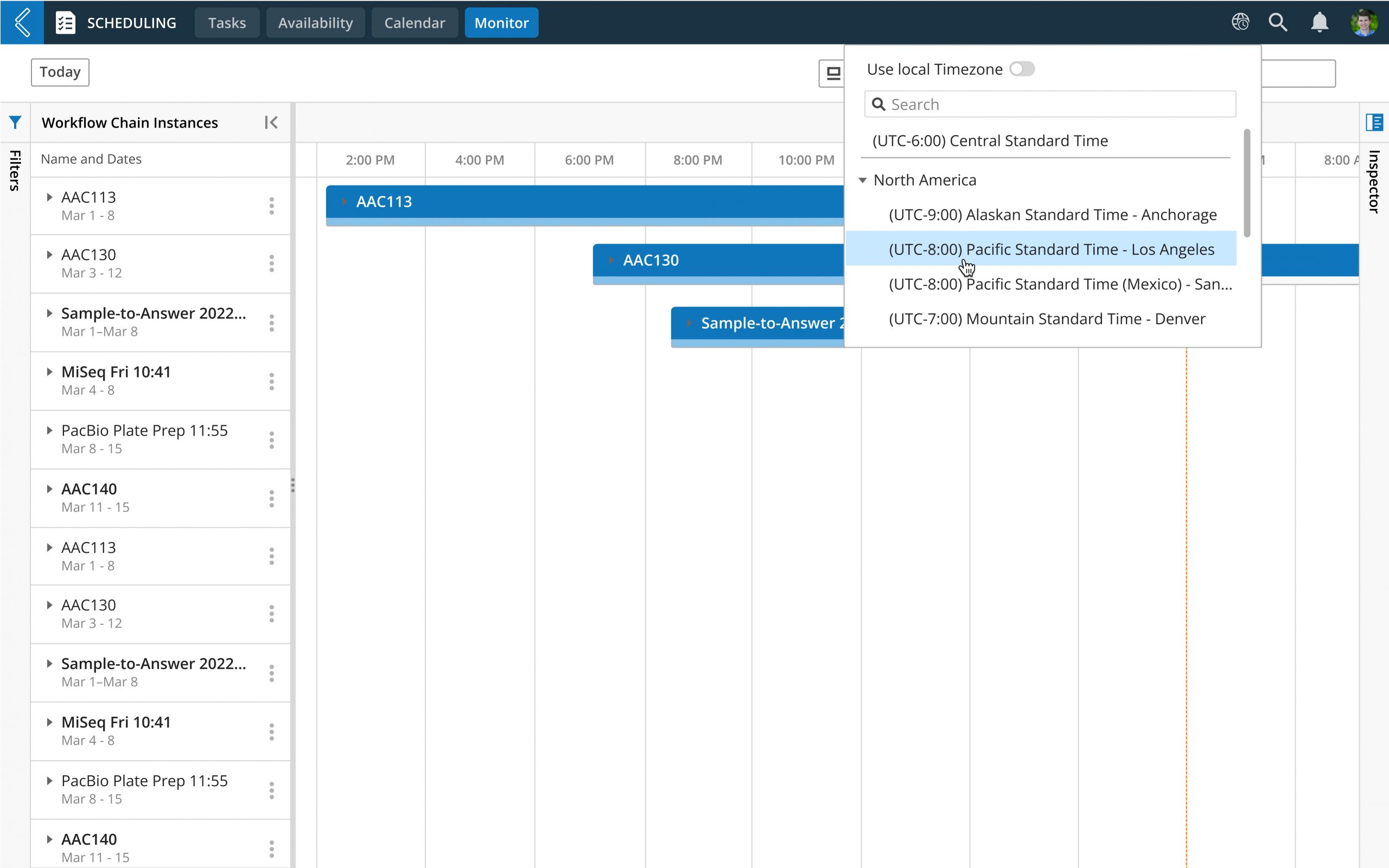Open the three-dot menu for AAC140
Screen dimensions: 1389x868
click(271, 499)
